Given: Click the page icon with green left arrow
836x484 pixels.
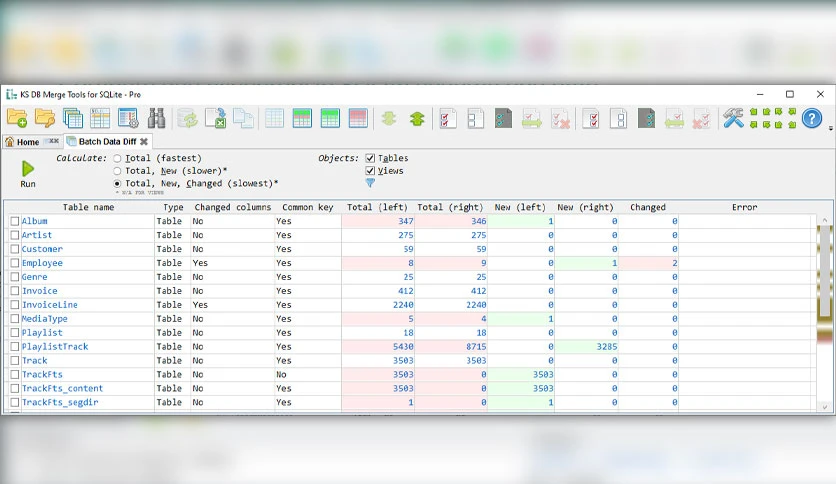Looking at the screenshot, I should (x=674, y=118).
